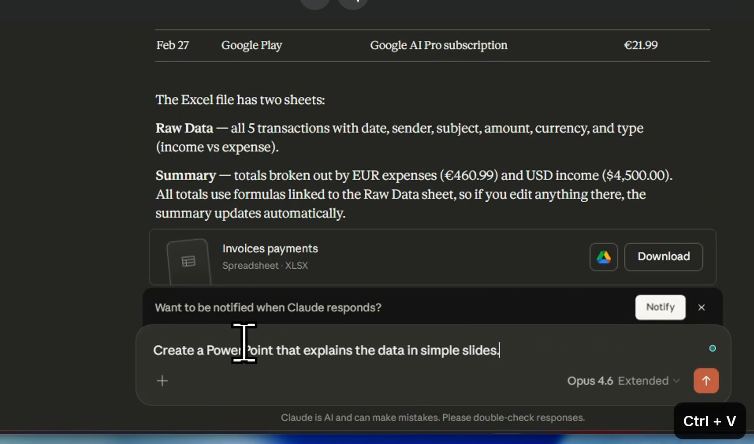Click the small teal dot indicator in the message box
Viewport: 754px width, 444px height.
(x=712, y=349)
